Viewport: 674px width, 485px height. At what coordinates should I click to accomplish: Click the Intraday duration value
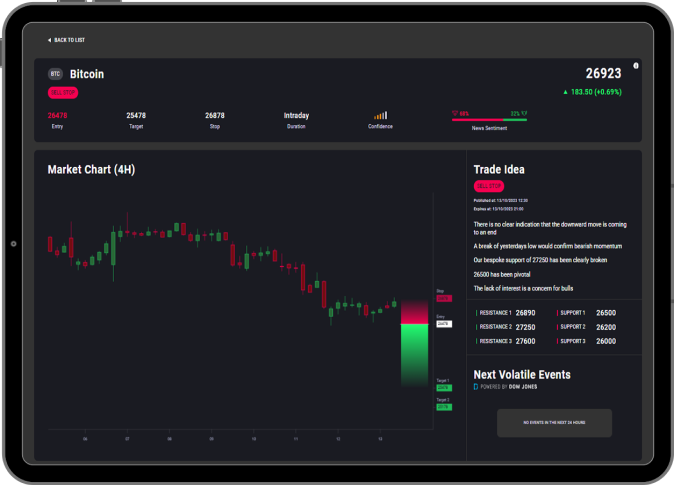coord(296,116)
